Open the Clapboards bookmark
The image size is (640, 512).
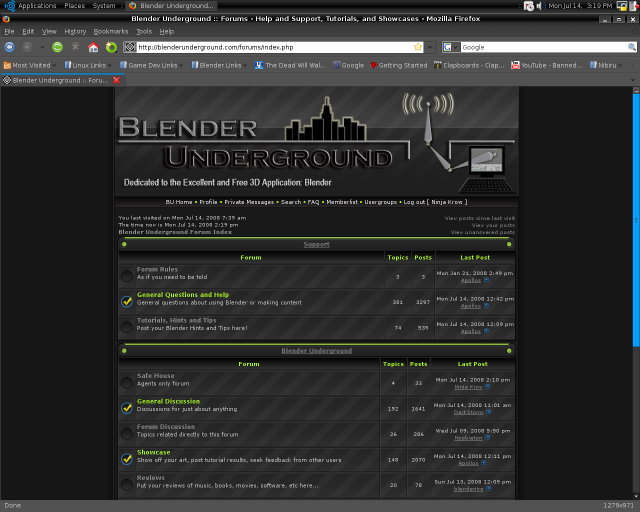[469, 65]
